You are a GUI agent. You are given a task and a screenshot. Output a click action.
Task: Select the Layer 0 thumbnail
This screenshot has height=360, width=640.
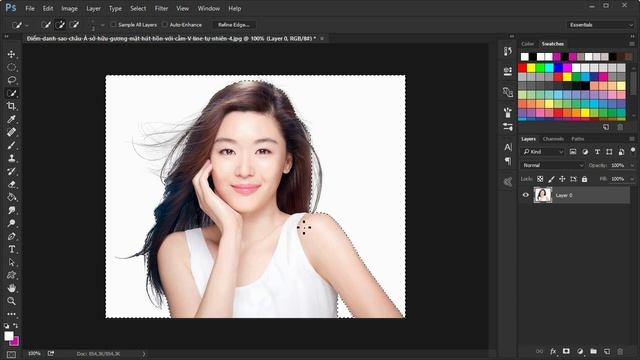point(542,195)
